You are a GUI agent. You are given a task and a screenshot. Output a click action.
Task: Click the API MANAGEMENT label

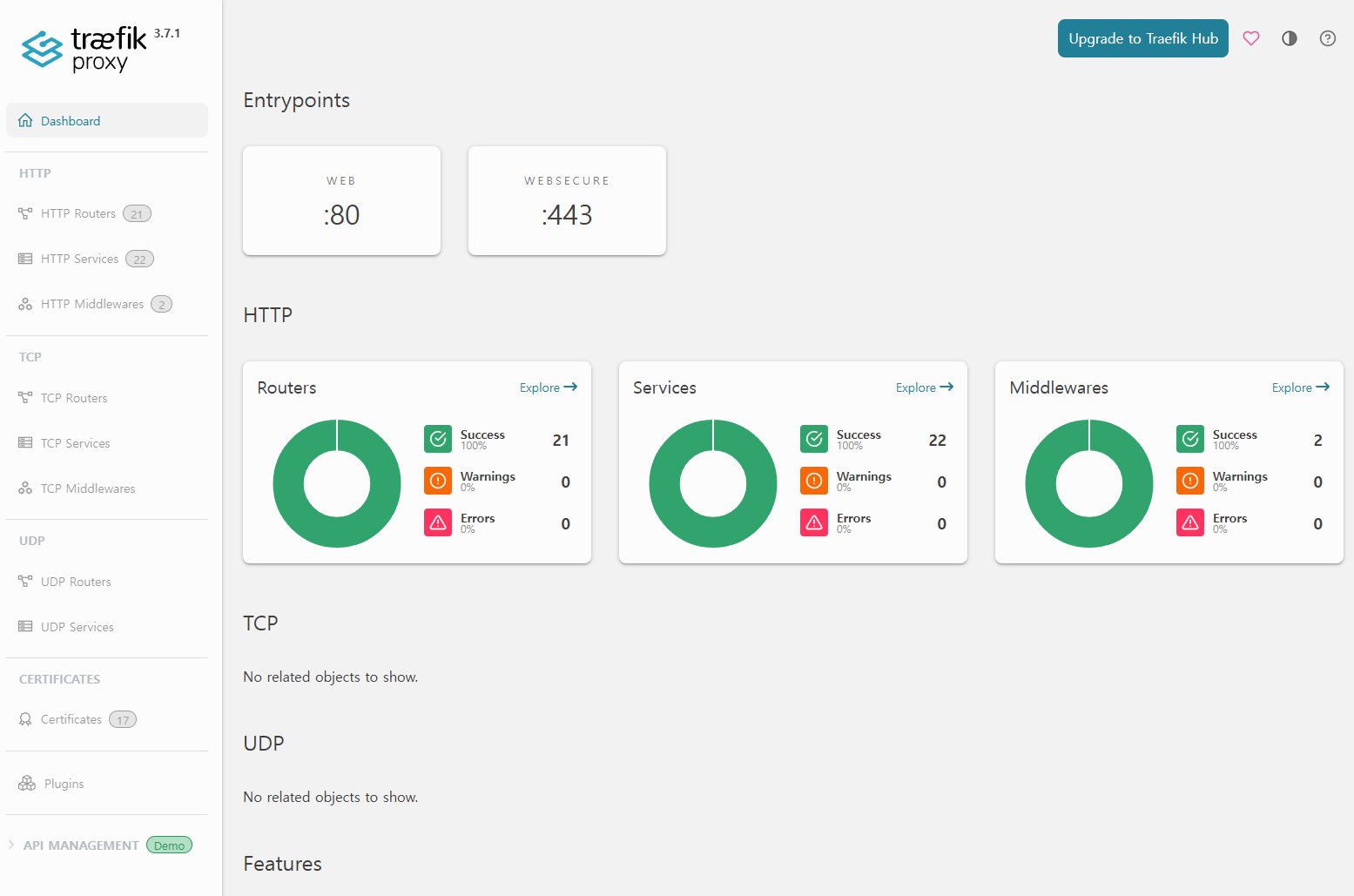pyautogui.click(x=81, y=845)
